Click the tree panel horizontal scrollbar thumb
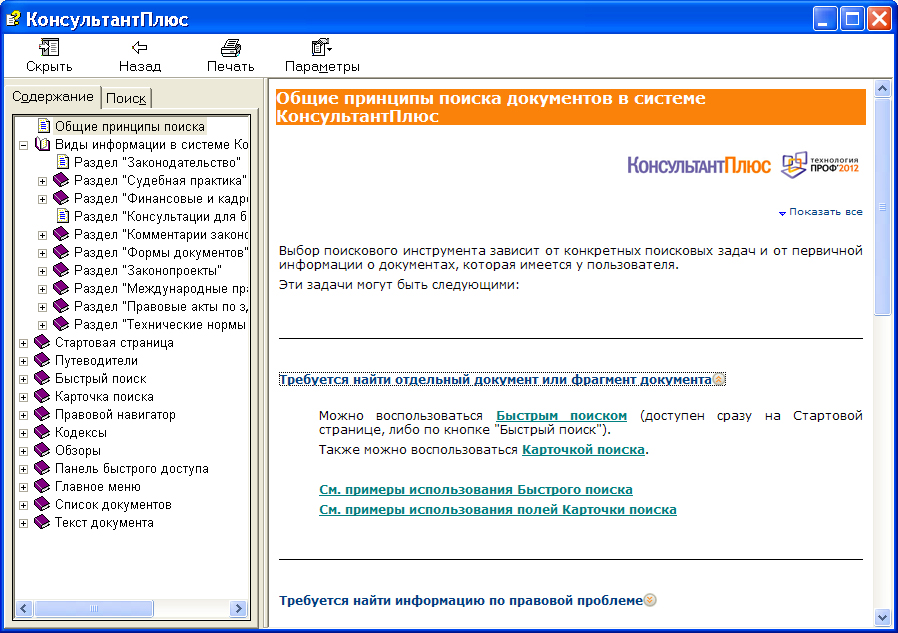The width and height of the screenshot is (898, 633). pyautogui.click(x=94, y=608)
